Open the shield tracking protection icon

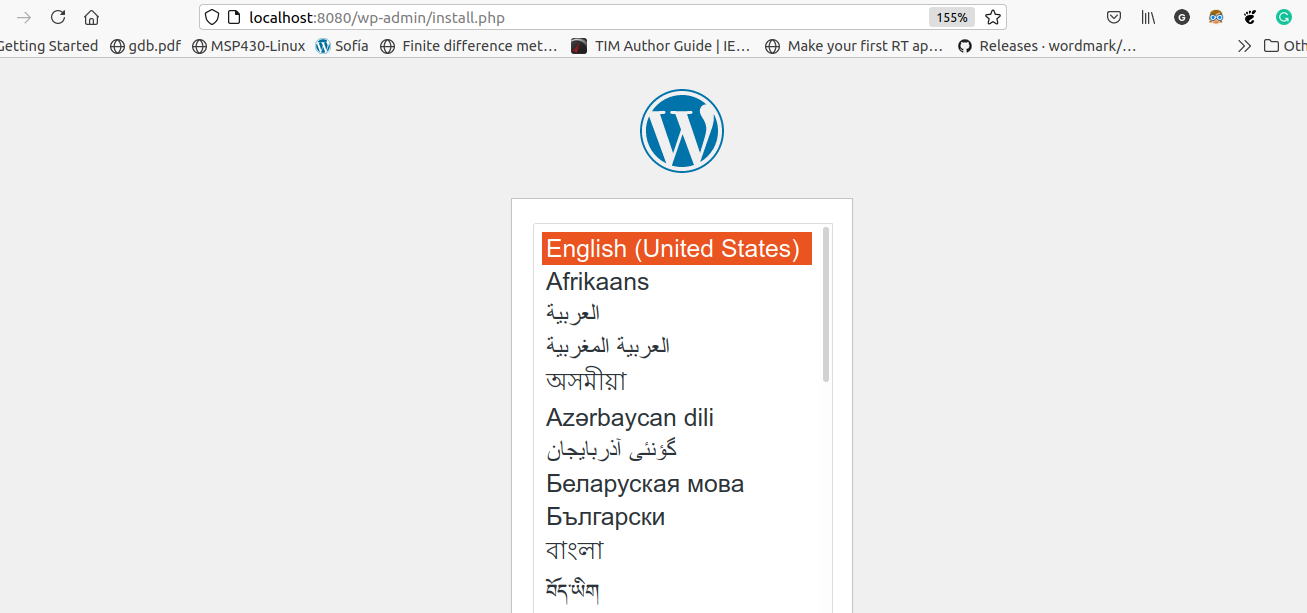[212, 17]
